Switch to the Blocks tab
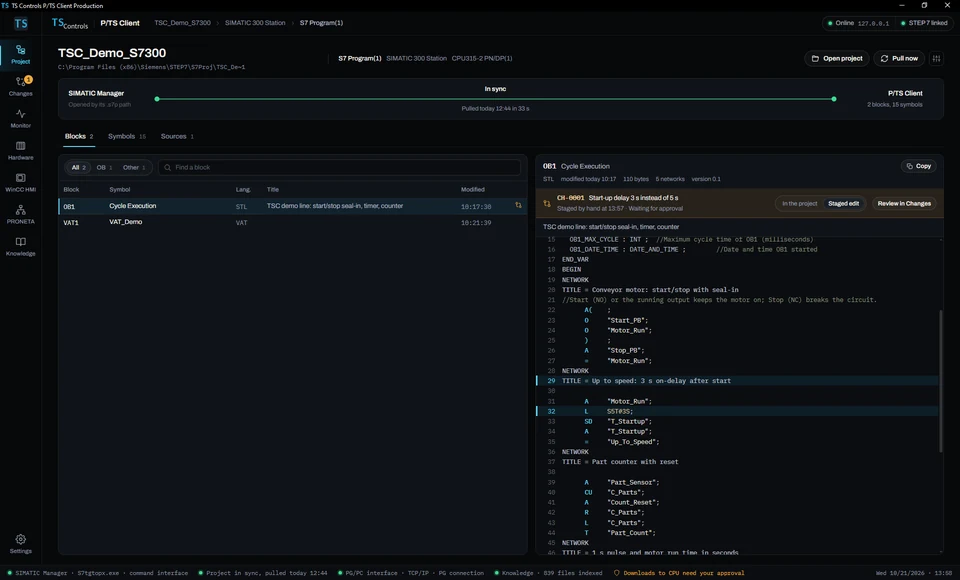The width and height of the screenshot is (960, 580). [78, 137]
